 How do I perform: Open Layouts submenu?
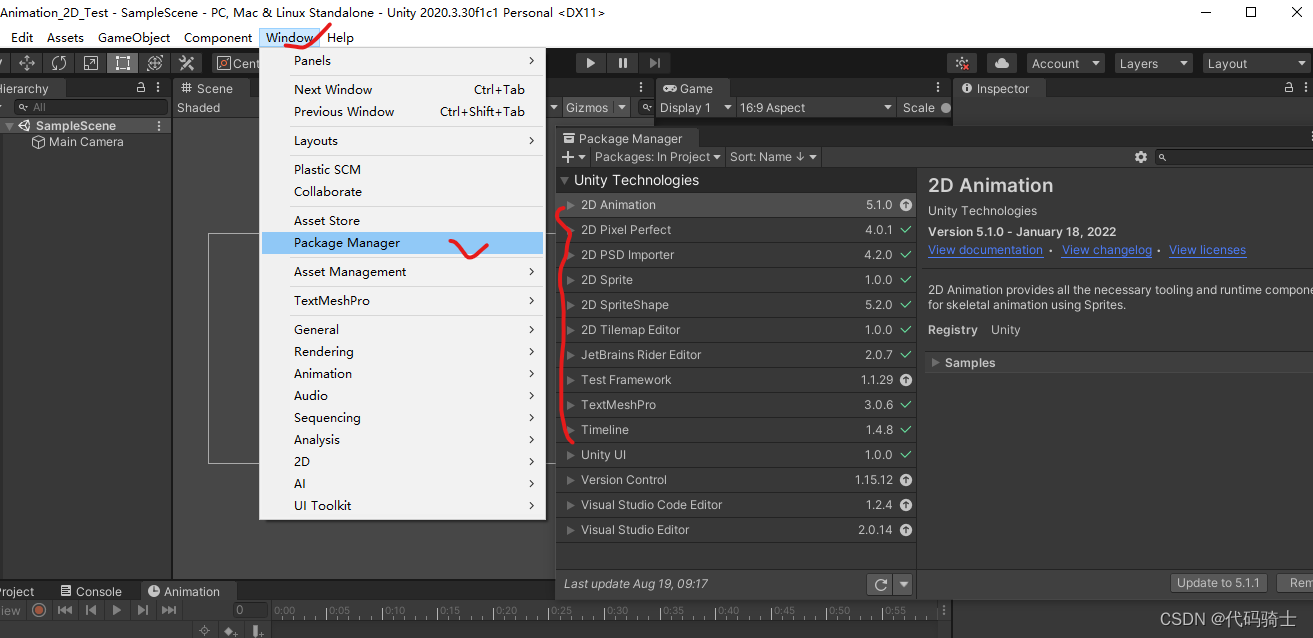pyautogui.click(x=402, y=141)
